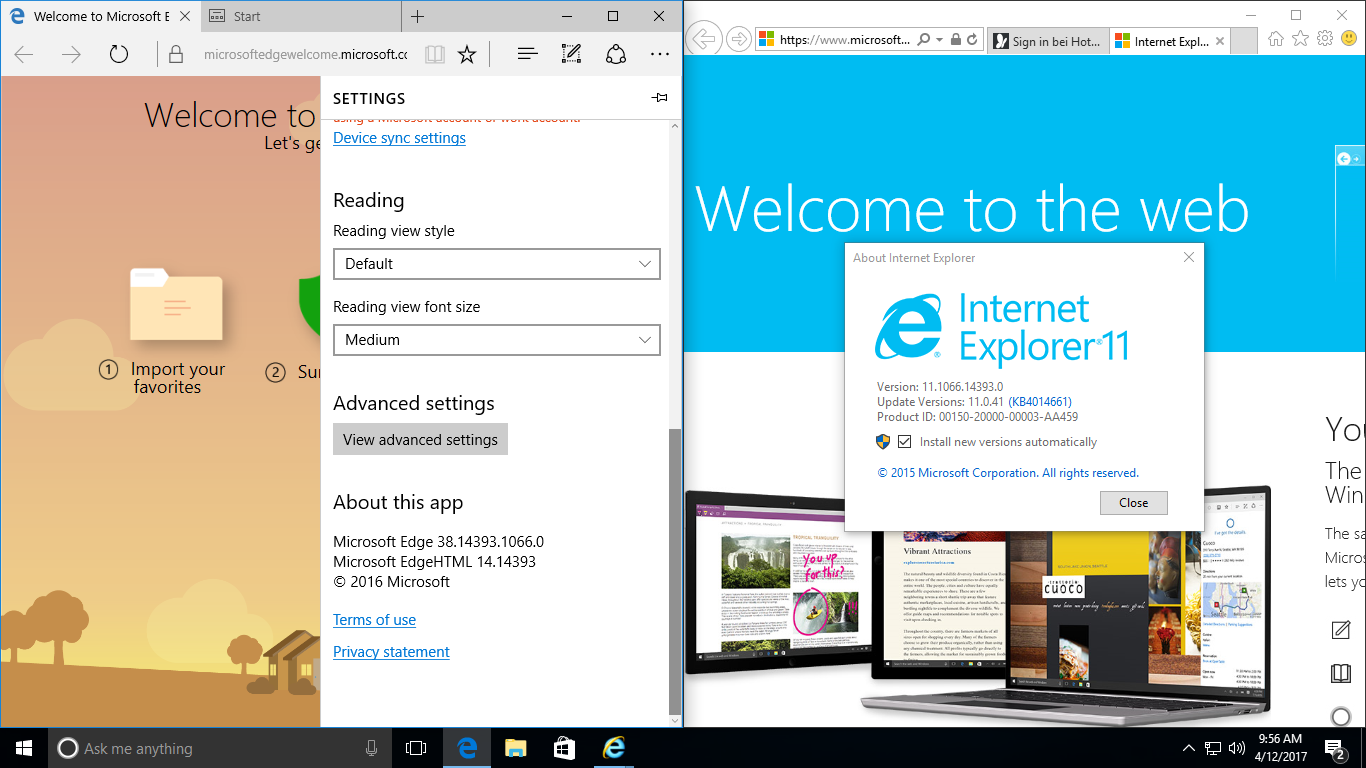Open Edge Hub lines icon
The width and height of the screenshot is (1366, 768).
[x=528, y=55]
